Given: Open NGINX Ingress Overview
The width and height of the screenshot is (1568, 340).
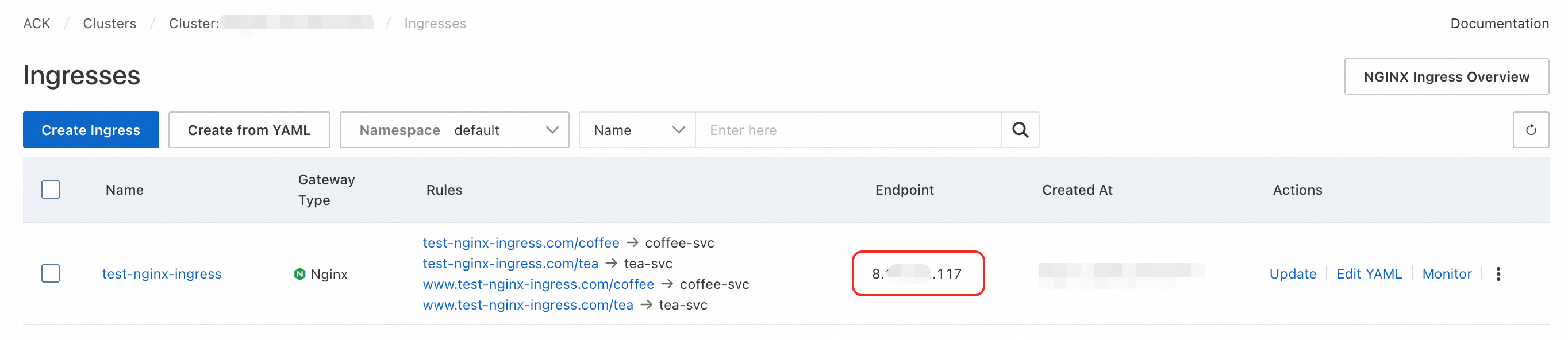Looking at the screenshot, I should click(1446, 76).
